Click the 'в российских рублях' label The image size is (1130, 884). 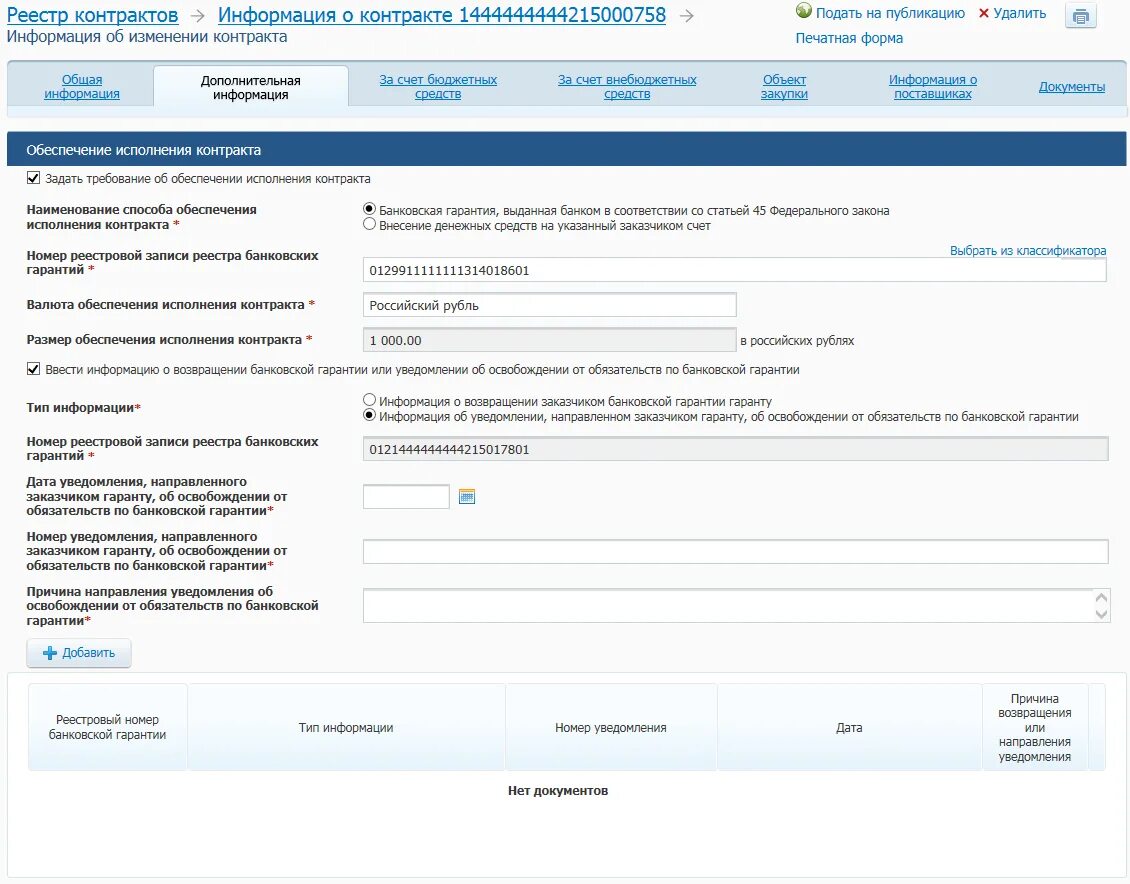click(x=797, y=340)
